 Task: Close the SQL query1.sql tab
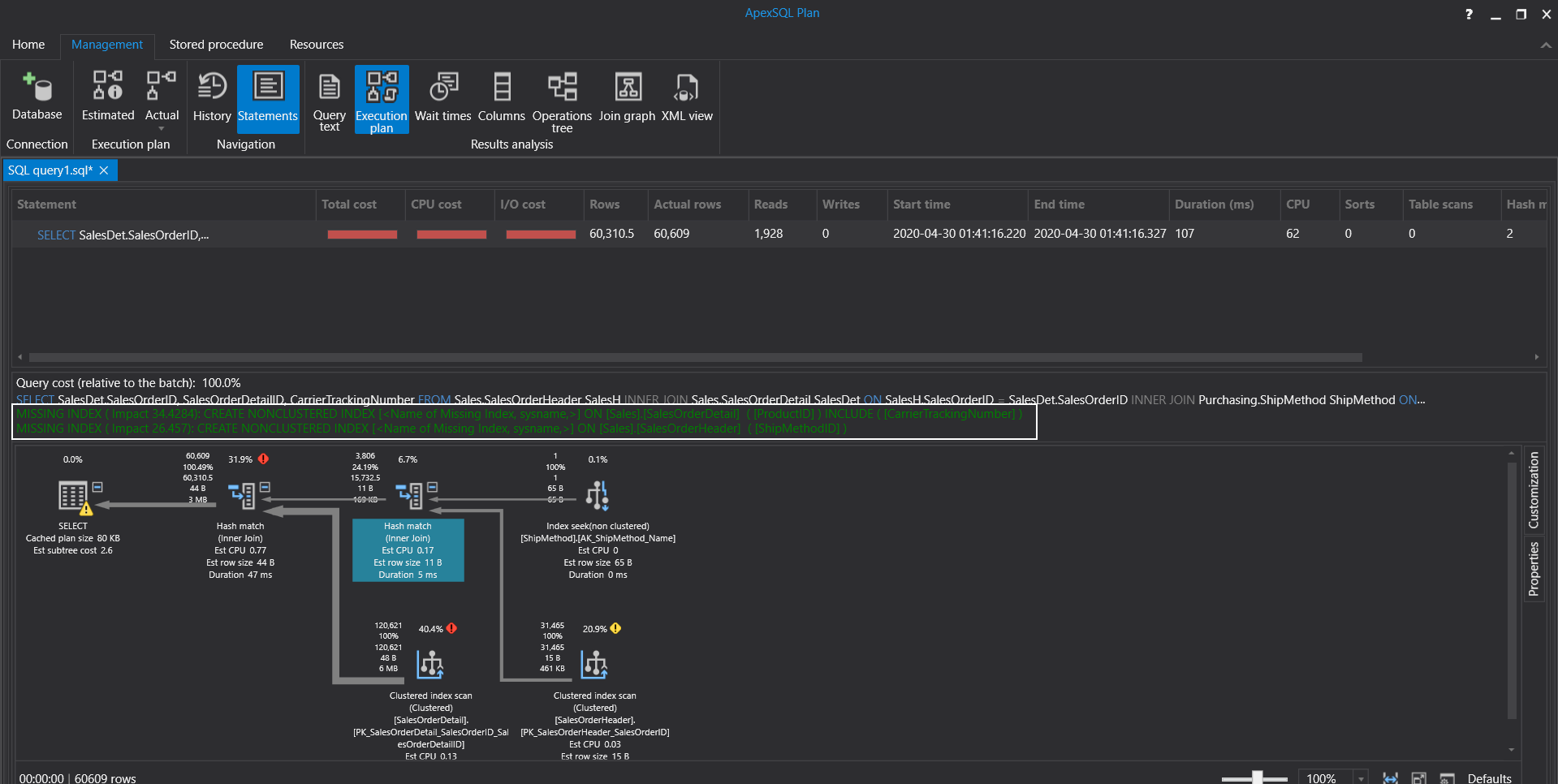click(x=104, y=170)
